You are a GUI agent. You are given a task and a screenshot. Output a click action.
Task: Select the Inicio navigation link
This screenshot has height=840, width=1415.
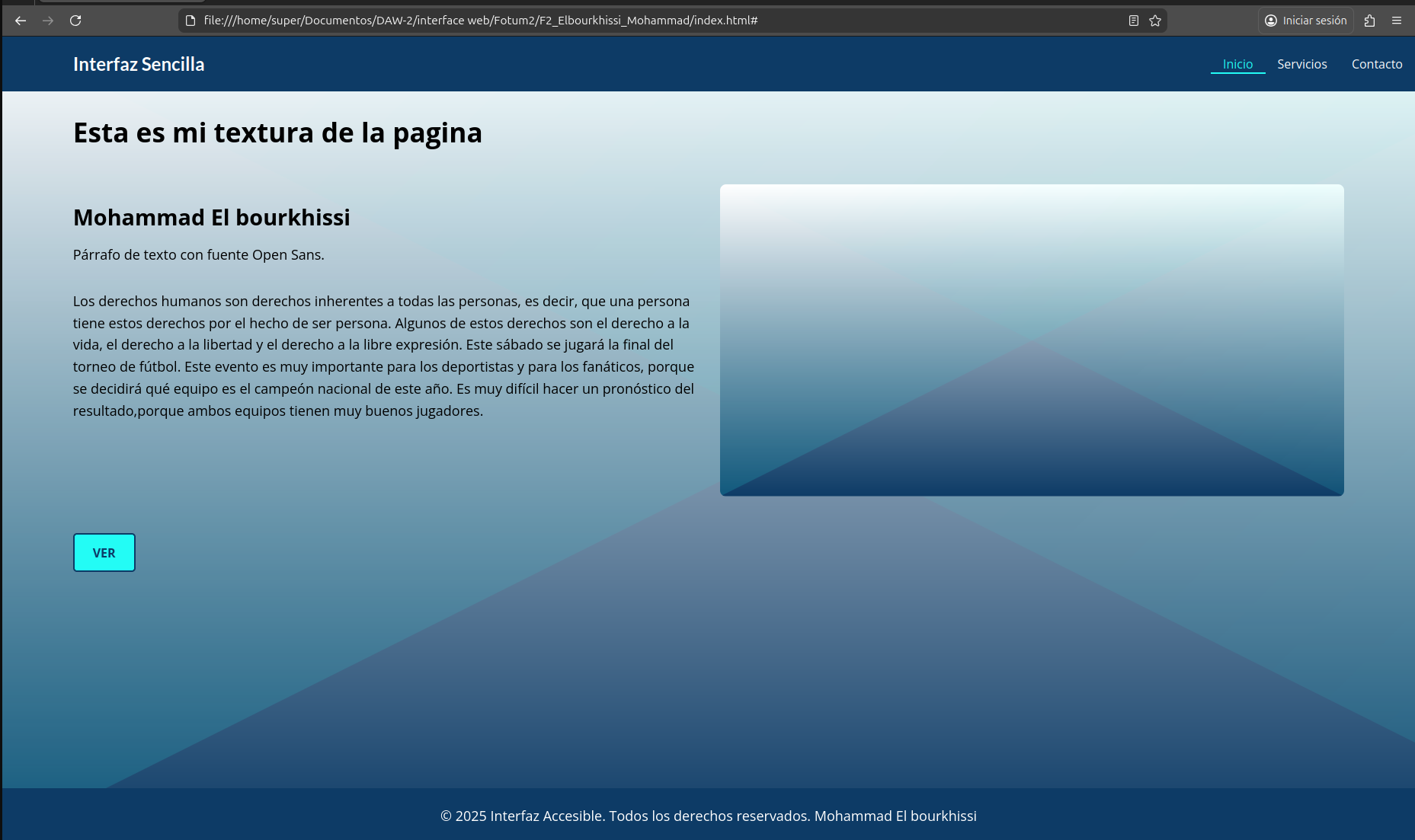[x=1237, y=64]
